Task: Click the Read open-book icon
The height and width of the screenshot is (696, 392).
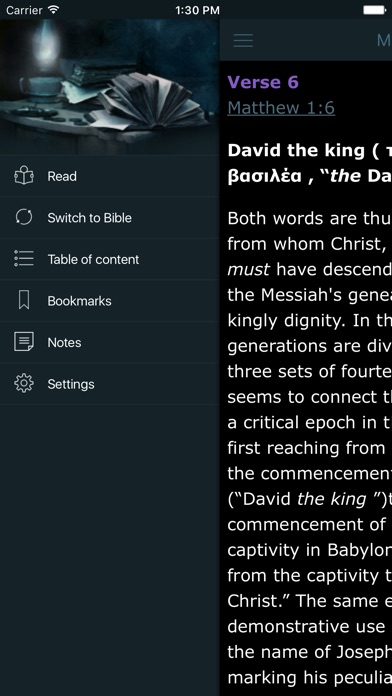Action: click(x=24, y=176)
